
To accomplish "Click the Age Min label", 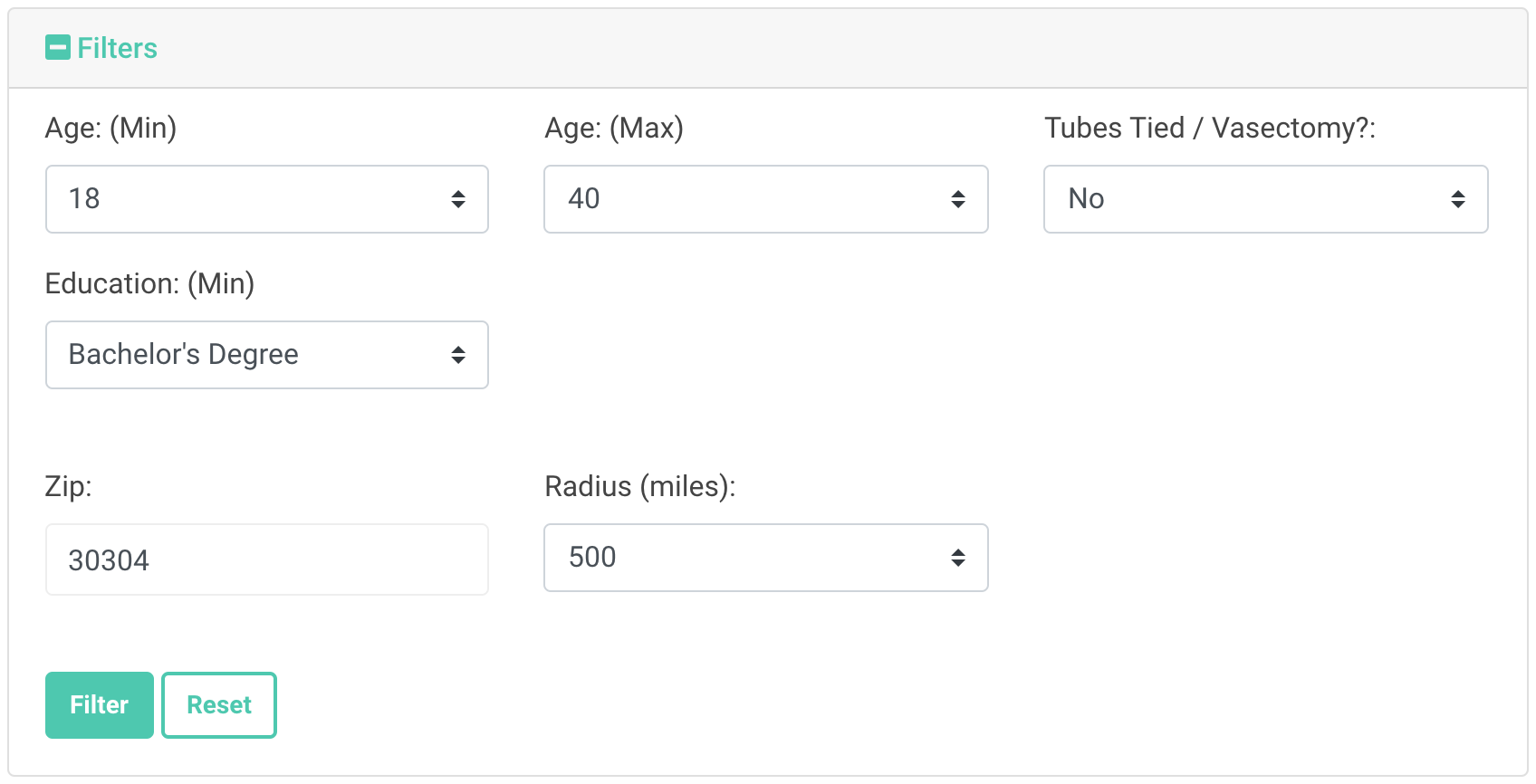I will [x=110, y=128].
